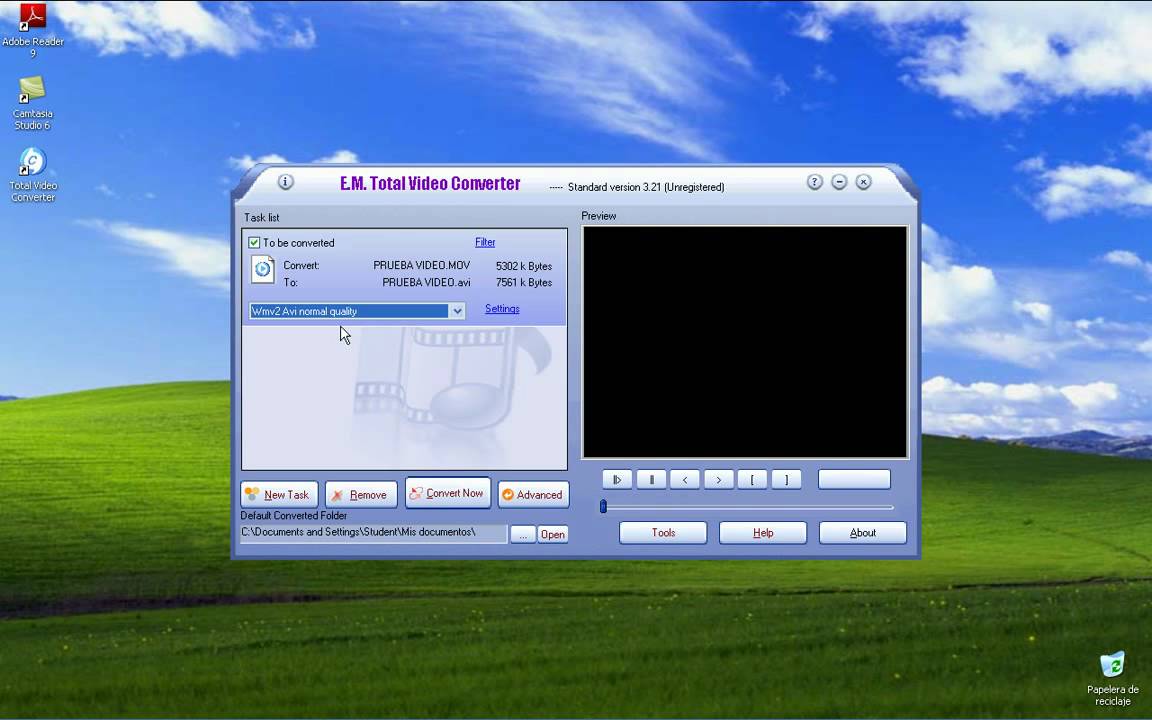This screenshot has width=1152, height=720.
Task: Click the question mark help icon in title bar
Action: pos(814,182)
